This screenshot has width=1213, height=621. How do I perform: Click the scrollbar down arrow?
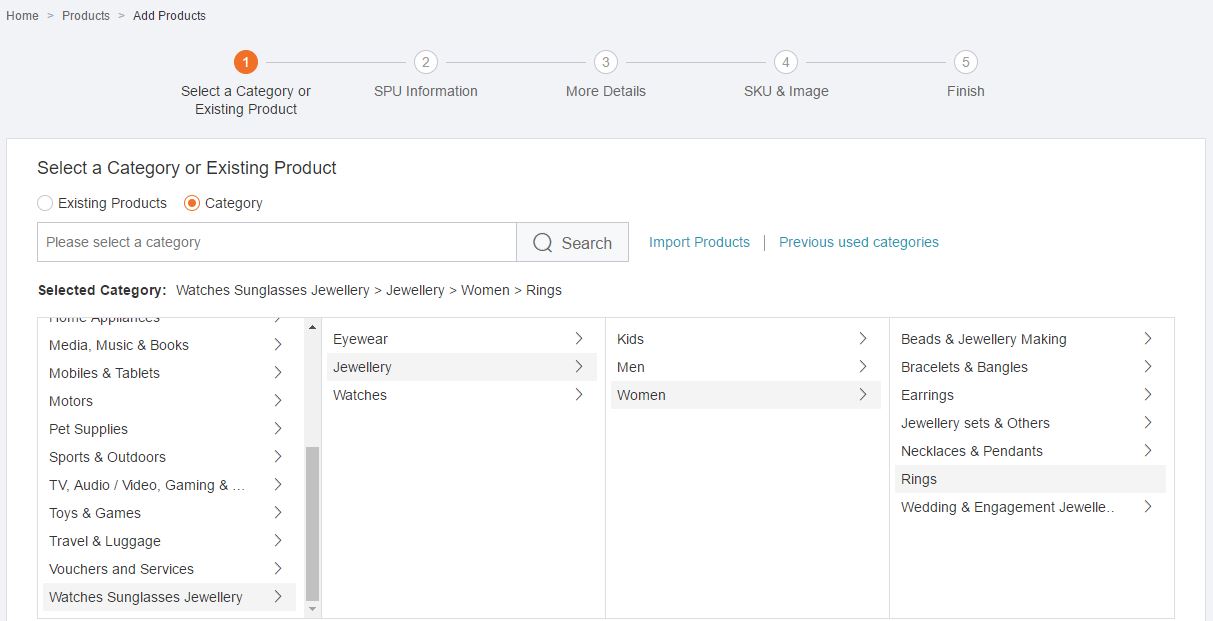pos(312,608)
